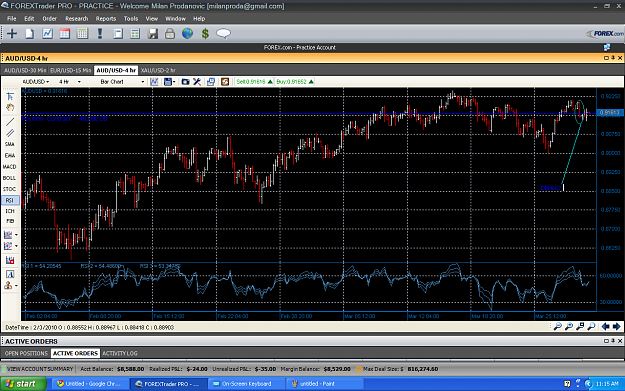The image size is (625, 391).
Task: Toggle the STOC stochastic indicator
Action: point(10,189)
